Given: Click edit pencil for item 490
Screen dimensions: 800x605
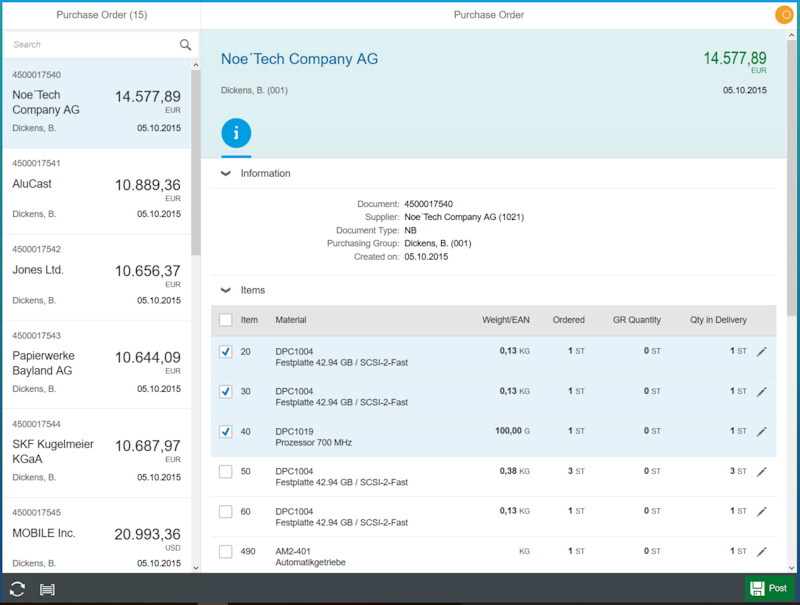Looking at the screenshot, I should (761, 552).
